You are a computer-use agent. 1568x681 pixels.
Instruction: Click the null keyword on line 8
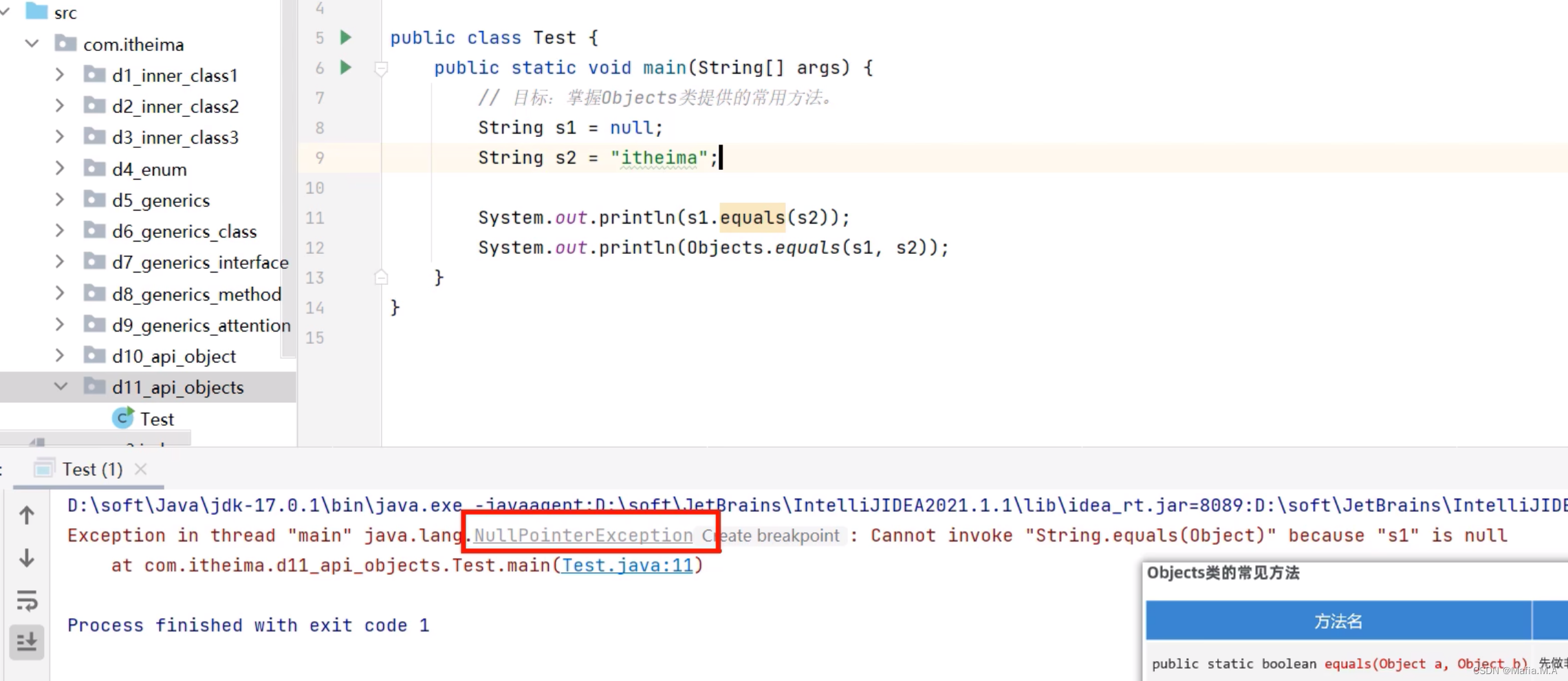(631, 128)
